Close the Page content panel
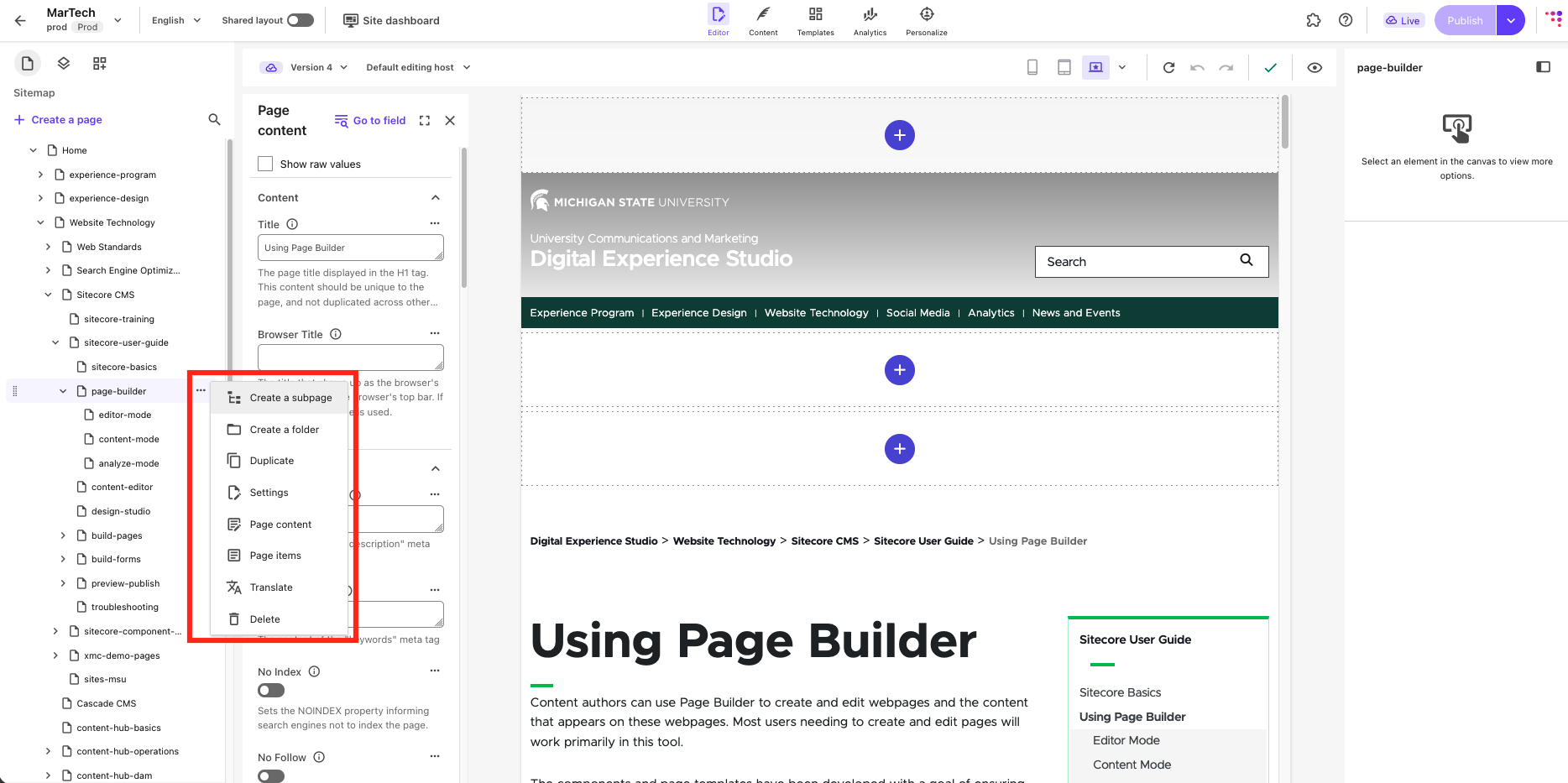This screenshot has width=1568, height=783. (x=450, y=121)
